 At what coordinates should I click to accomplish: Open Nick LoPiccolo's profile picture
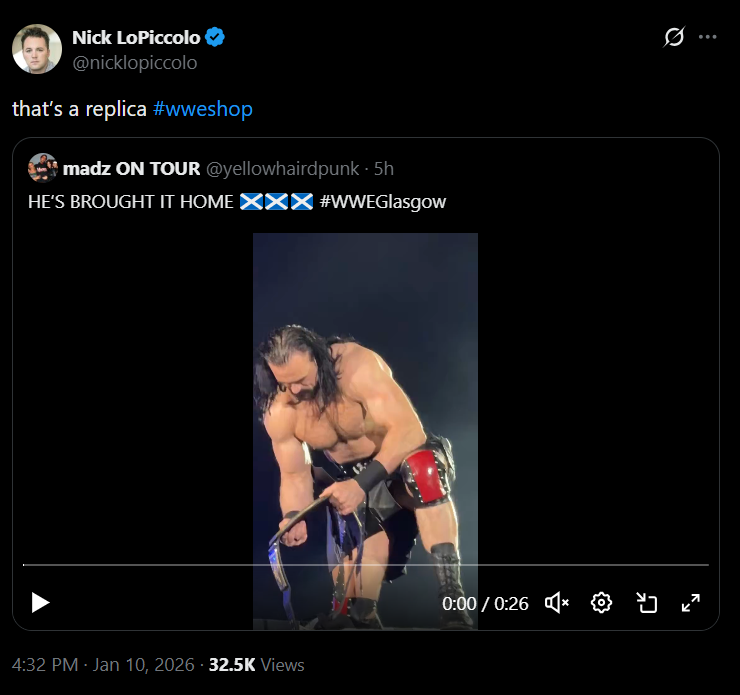[x=37, y=49]
